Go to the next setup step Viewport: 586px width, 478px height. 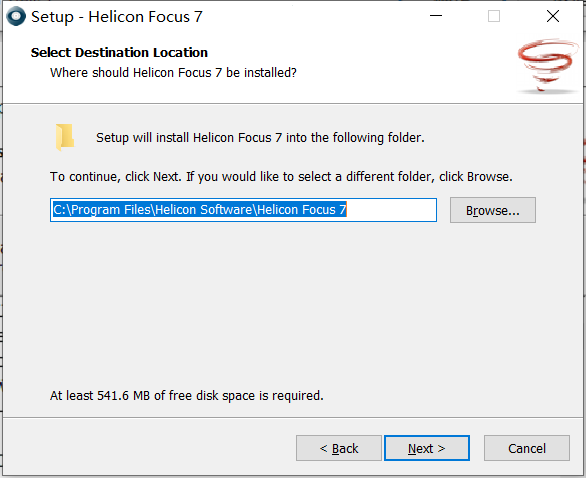[427, 448]
